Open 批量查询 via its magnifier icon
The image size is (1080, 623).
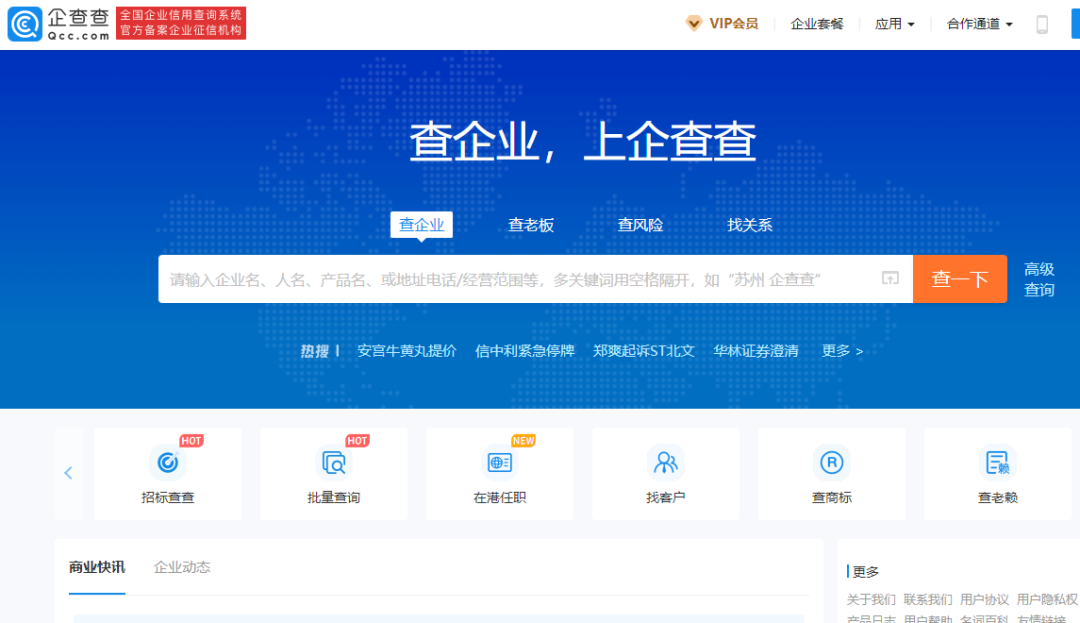333,462
